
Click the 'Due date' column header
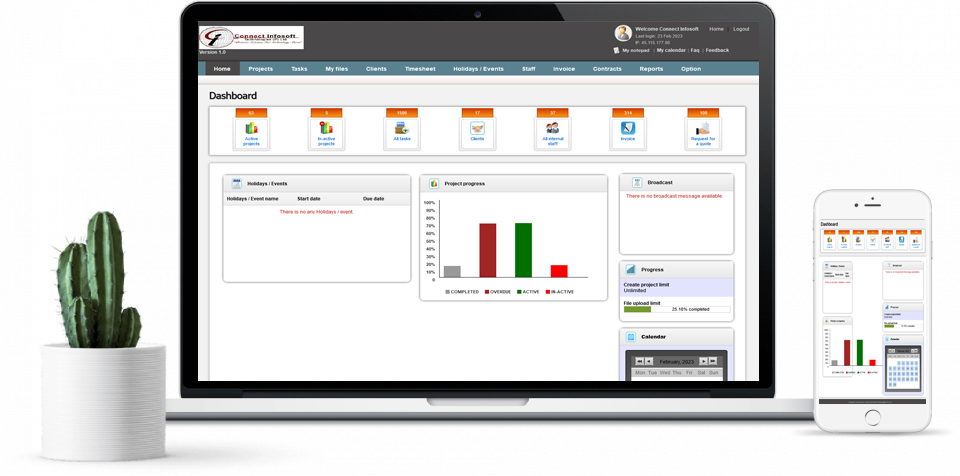pos(373,199)
